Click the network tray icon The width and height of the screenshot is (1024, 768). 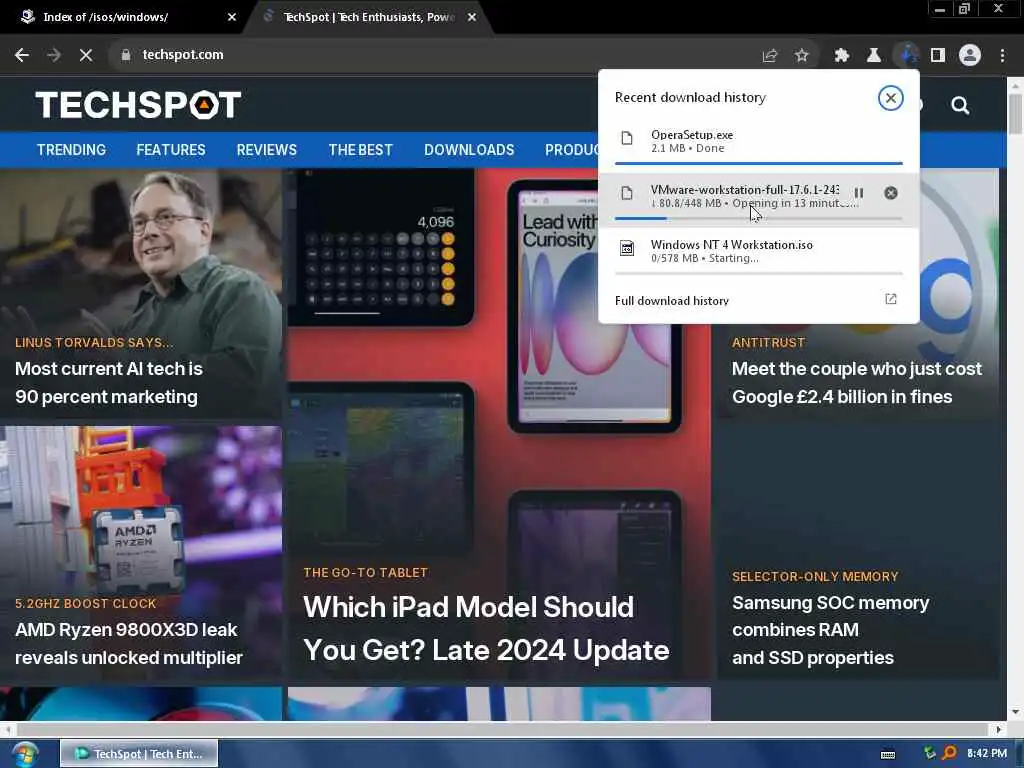click(x=930, y=753)
